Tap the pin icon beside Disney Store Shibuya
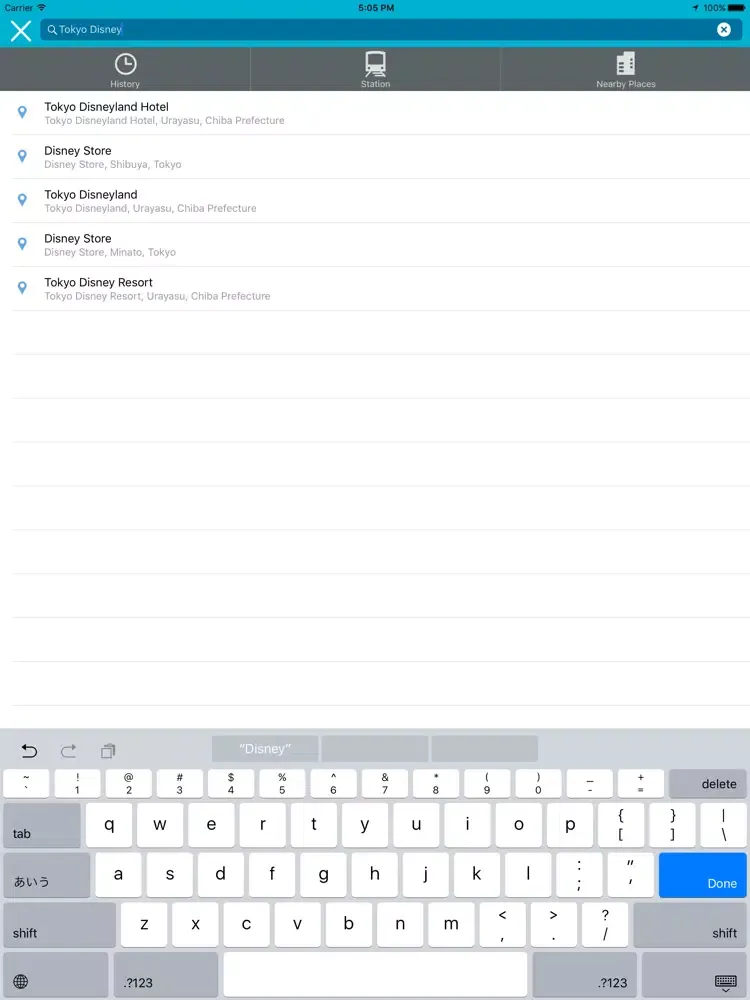750x1000 pixels. pyautogui.click(x=22, y=156)
